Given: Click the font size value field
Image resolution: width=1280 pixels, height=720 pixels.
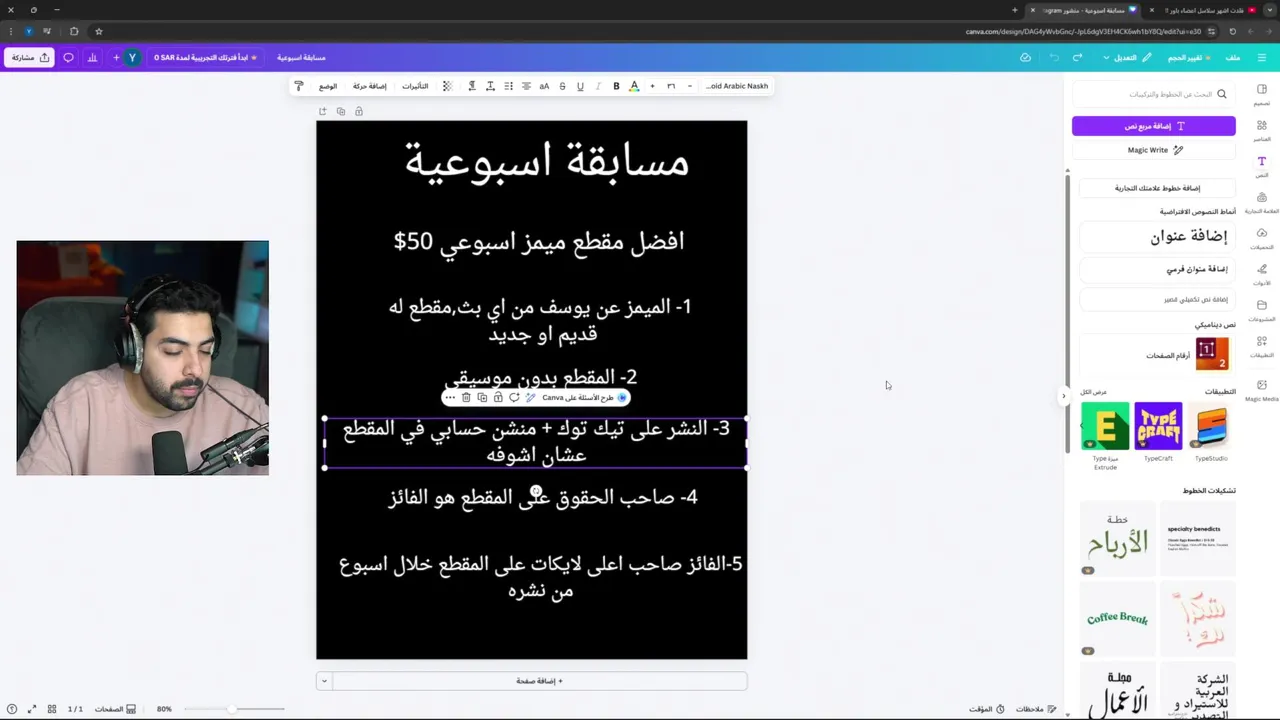Looking at the screenshot, I should click(x=671, y=86).
